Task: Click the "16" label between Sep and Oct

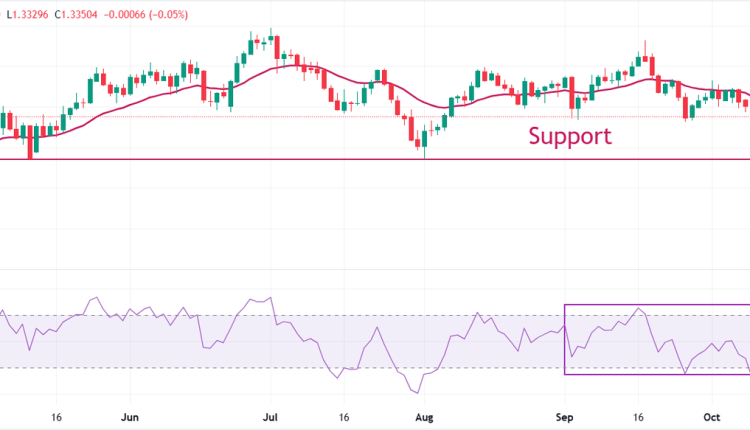Action: point(638,415)
